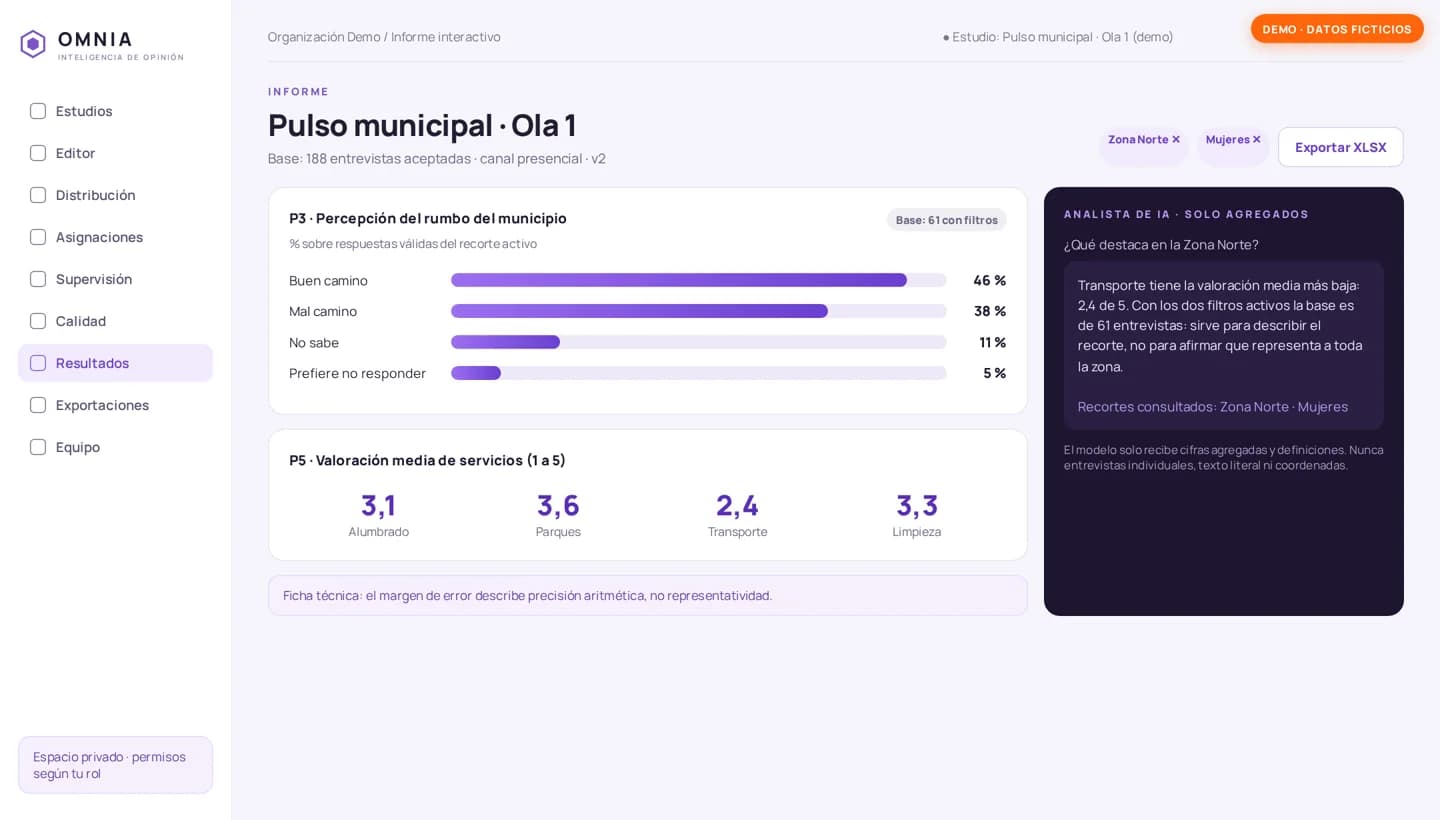1440x820 pixels.
Task: Remove the Zona Norte filter chip
Action: click(x=1176, y=140)
